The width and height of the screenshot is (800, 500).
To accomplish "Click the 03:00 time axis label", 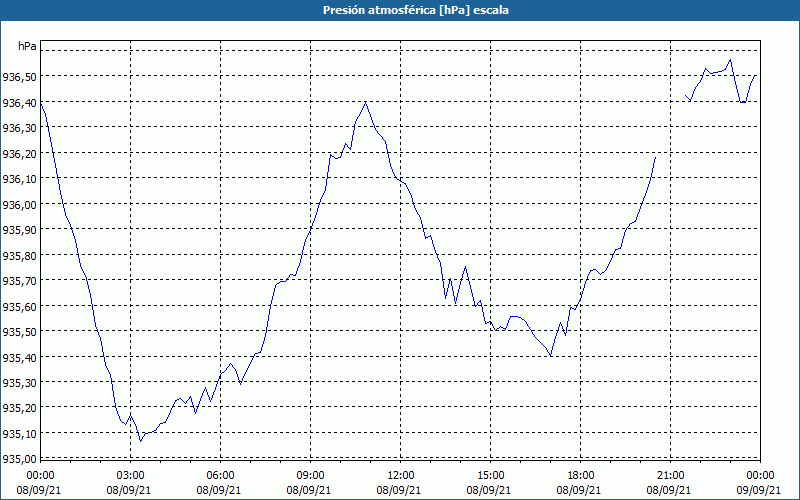I will click(x=130, y=476).
